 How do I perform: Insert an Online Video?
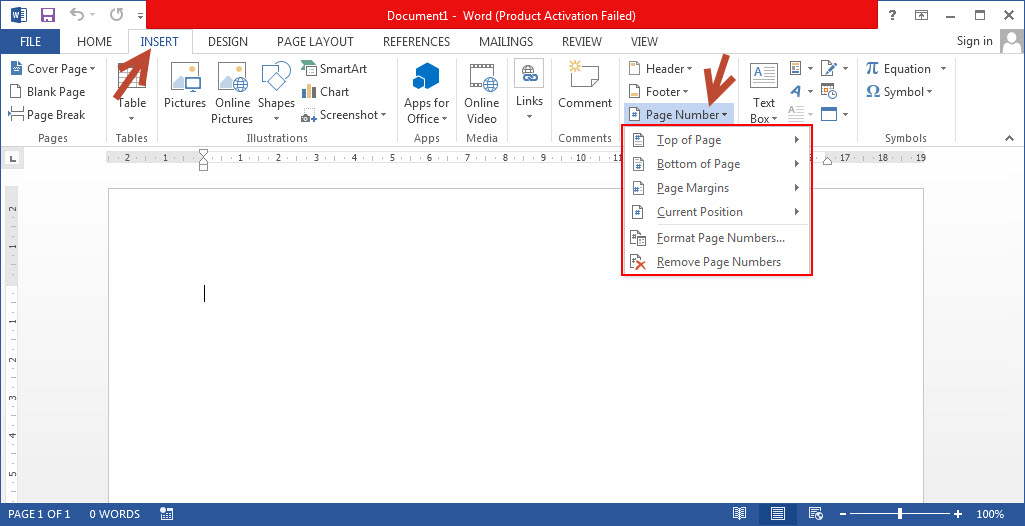(x=482, y=93)
